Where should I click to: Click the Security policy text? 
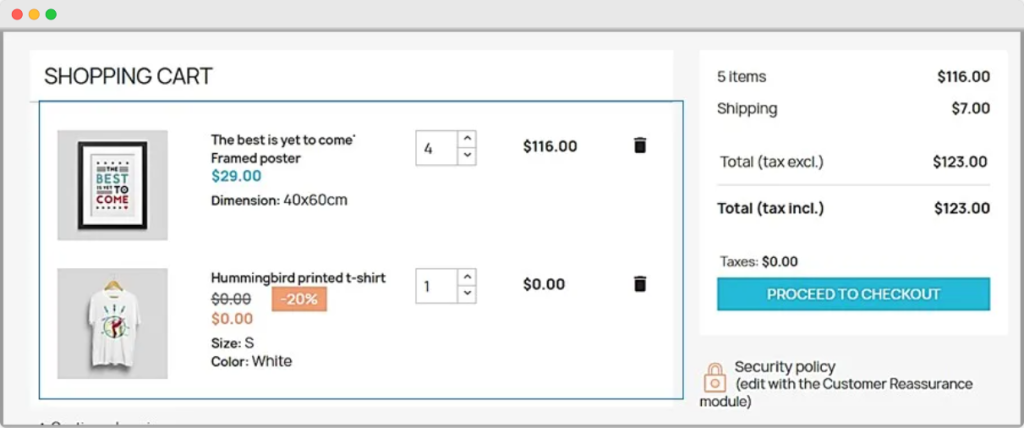tap(785, 367)
